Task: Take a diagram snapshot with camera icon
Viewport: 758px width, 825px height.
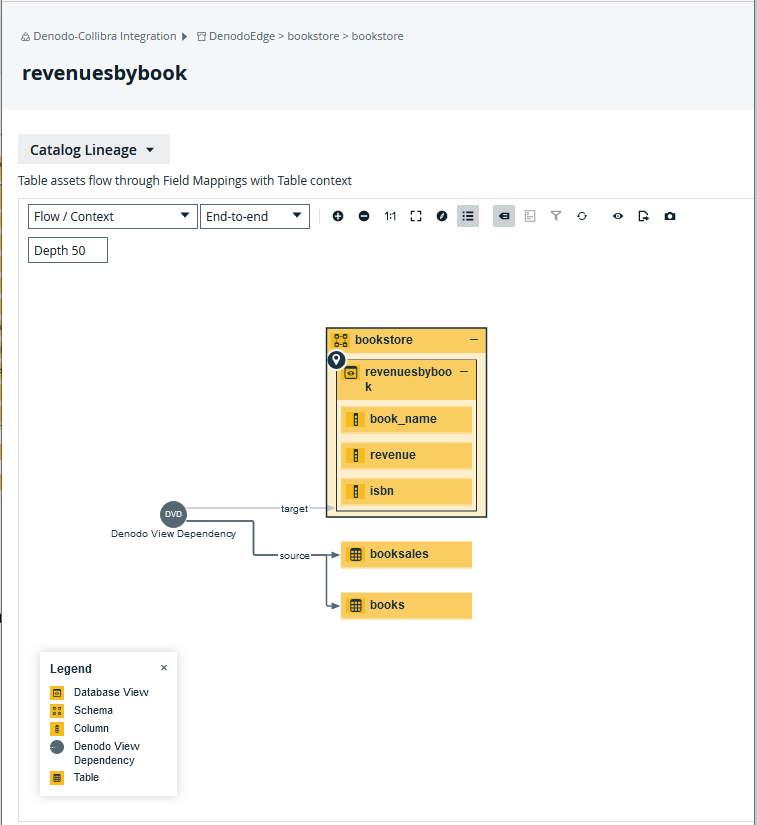Action: click(x=670, y=216)
